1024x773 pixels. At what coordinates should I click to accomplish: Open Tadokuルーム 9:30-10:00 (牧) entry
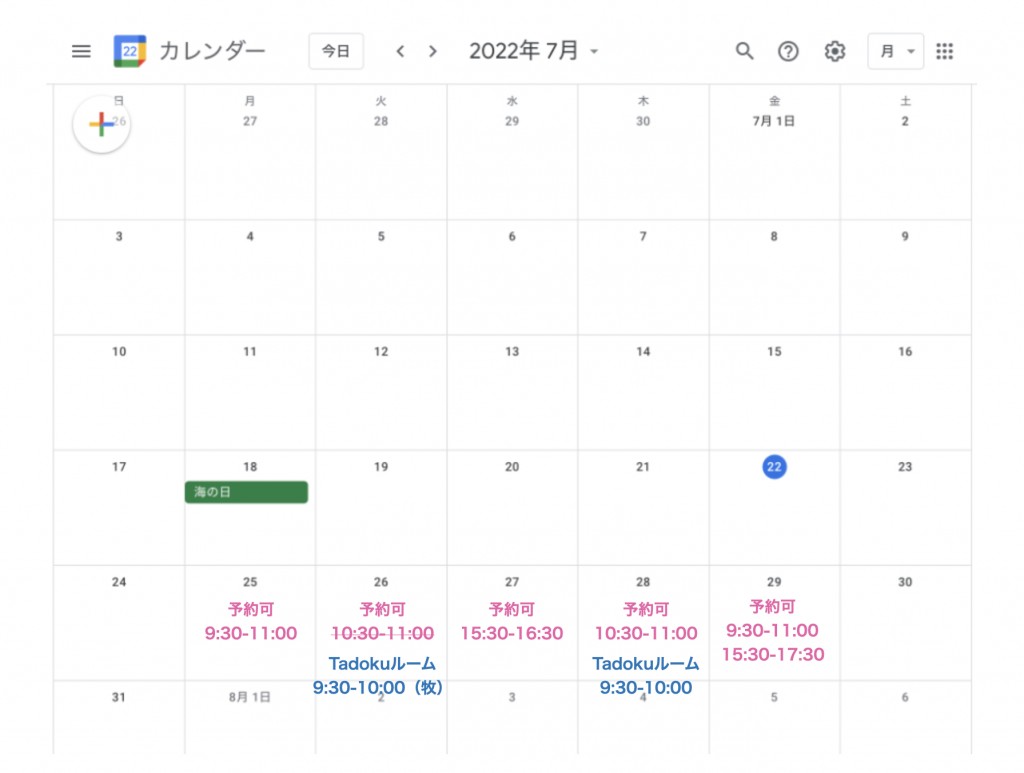point(380,676)
